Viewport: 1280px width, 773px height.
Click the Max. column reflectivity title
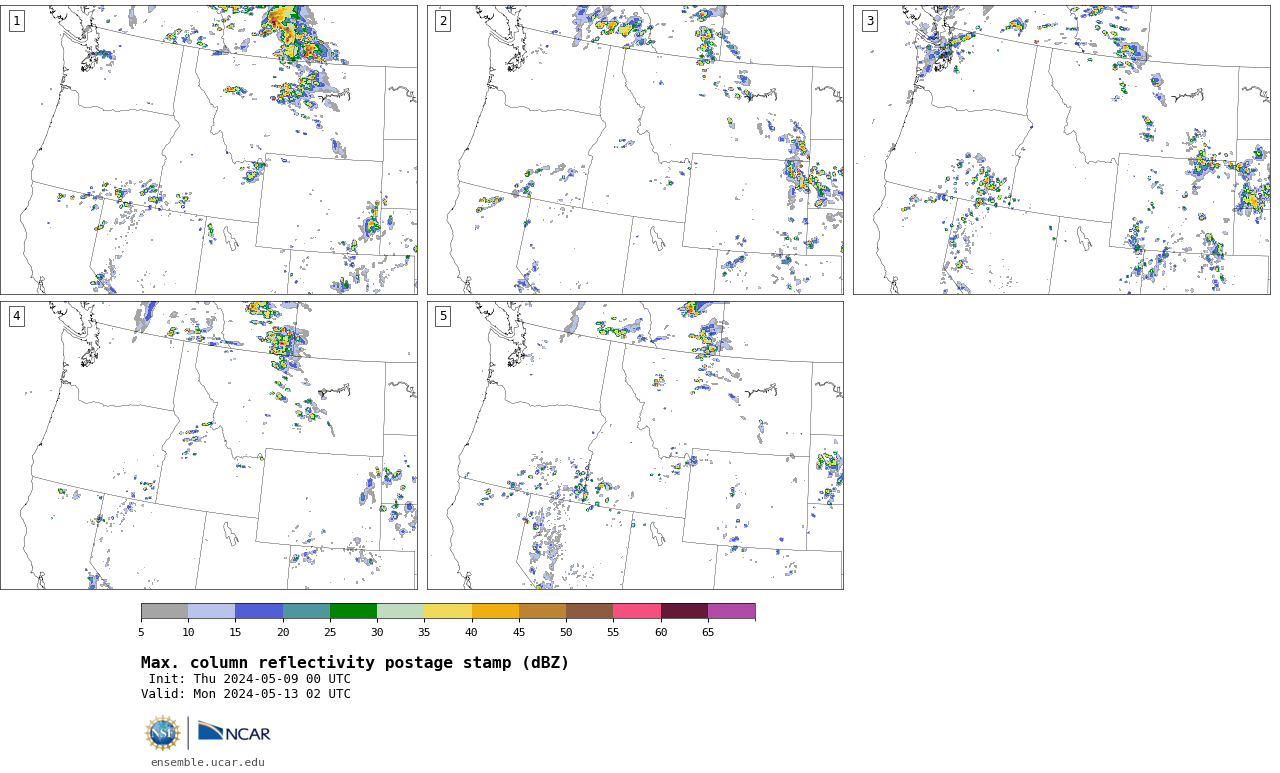355,663
